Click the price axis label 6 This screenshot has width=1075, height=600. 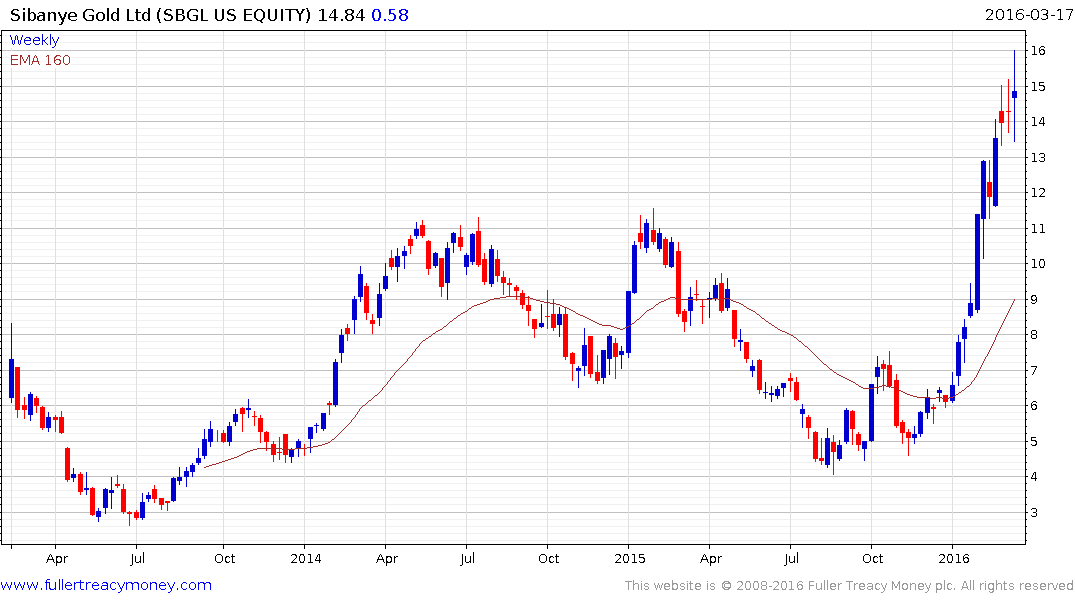click(1035, 406)
